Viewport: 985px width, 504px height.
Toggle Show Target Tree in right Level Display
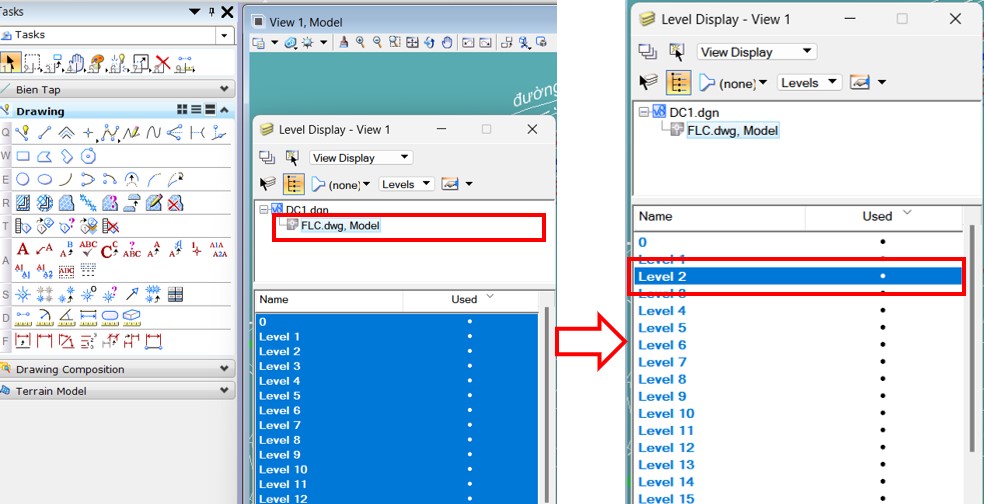[x=679, y=83]
